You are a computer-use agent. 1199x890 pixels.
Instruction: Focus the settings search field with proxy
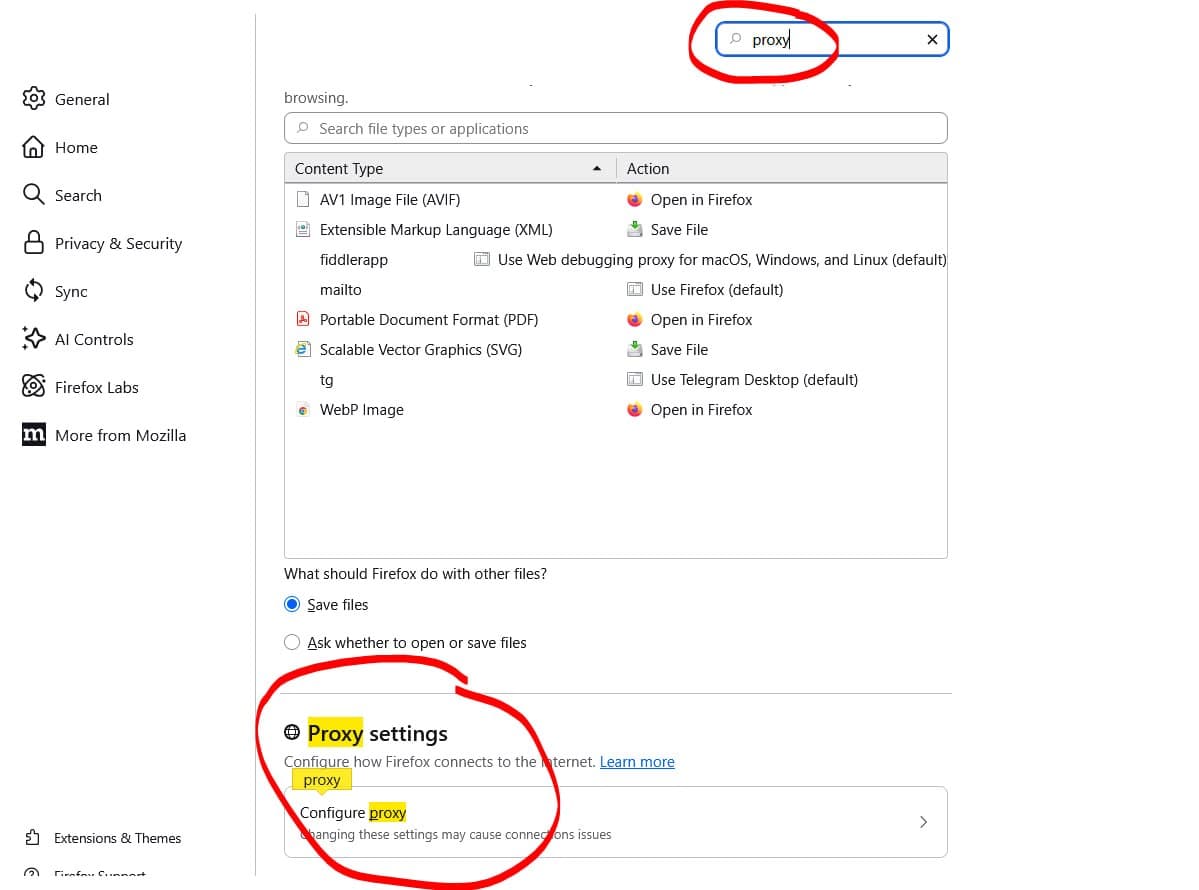[832, 39]
